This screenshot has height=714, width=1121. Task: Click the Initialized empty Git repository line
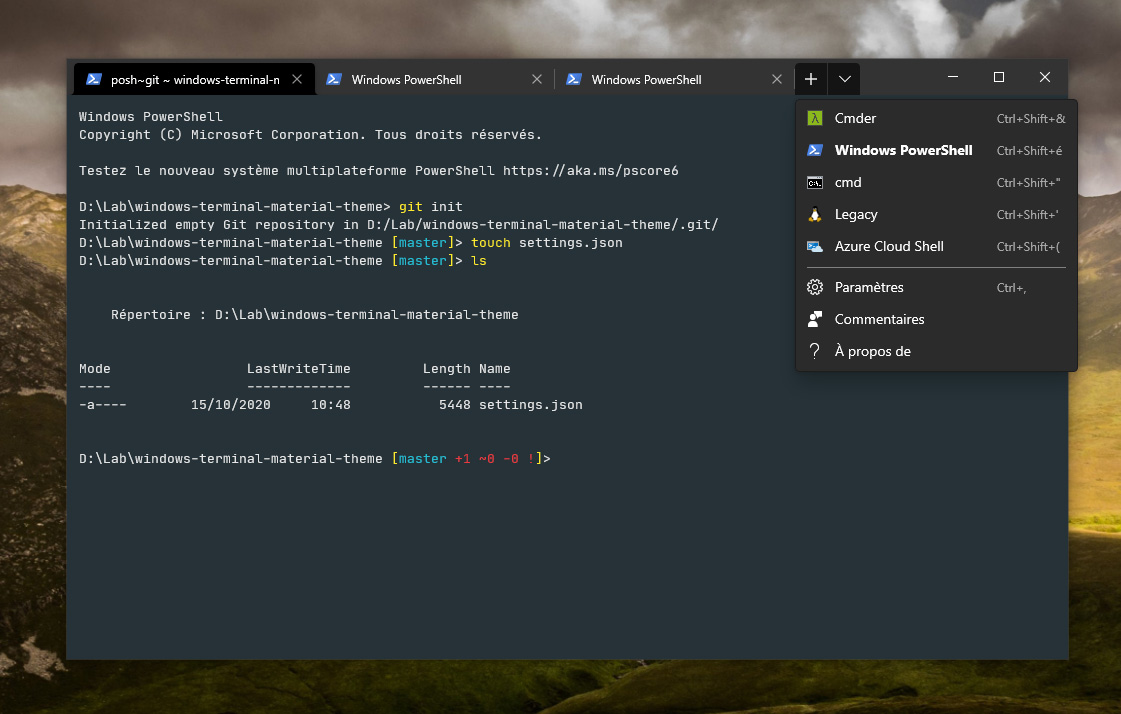tap(398, 224)
